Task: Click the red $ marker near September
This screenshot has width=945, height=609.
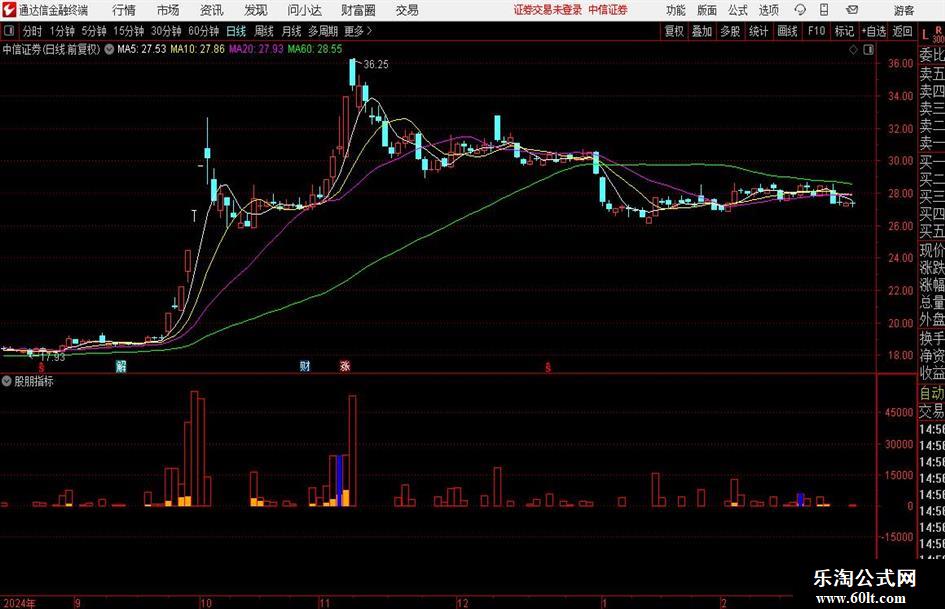Action: [42, 367]
